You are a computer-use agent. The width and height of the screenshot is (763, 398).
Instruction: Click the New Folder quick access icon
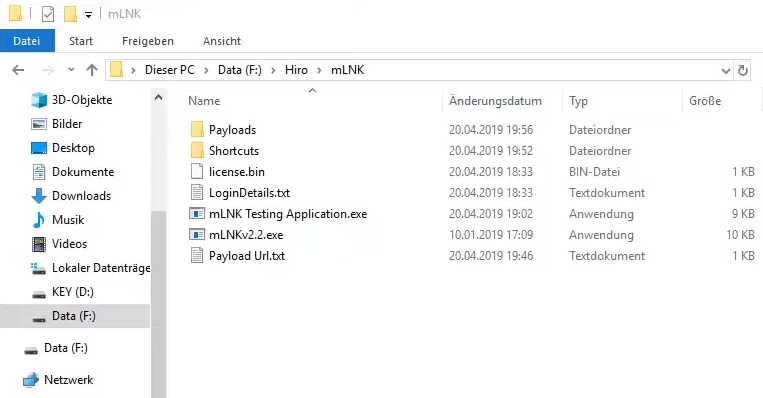[x=71, y=14]
